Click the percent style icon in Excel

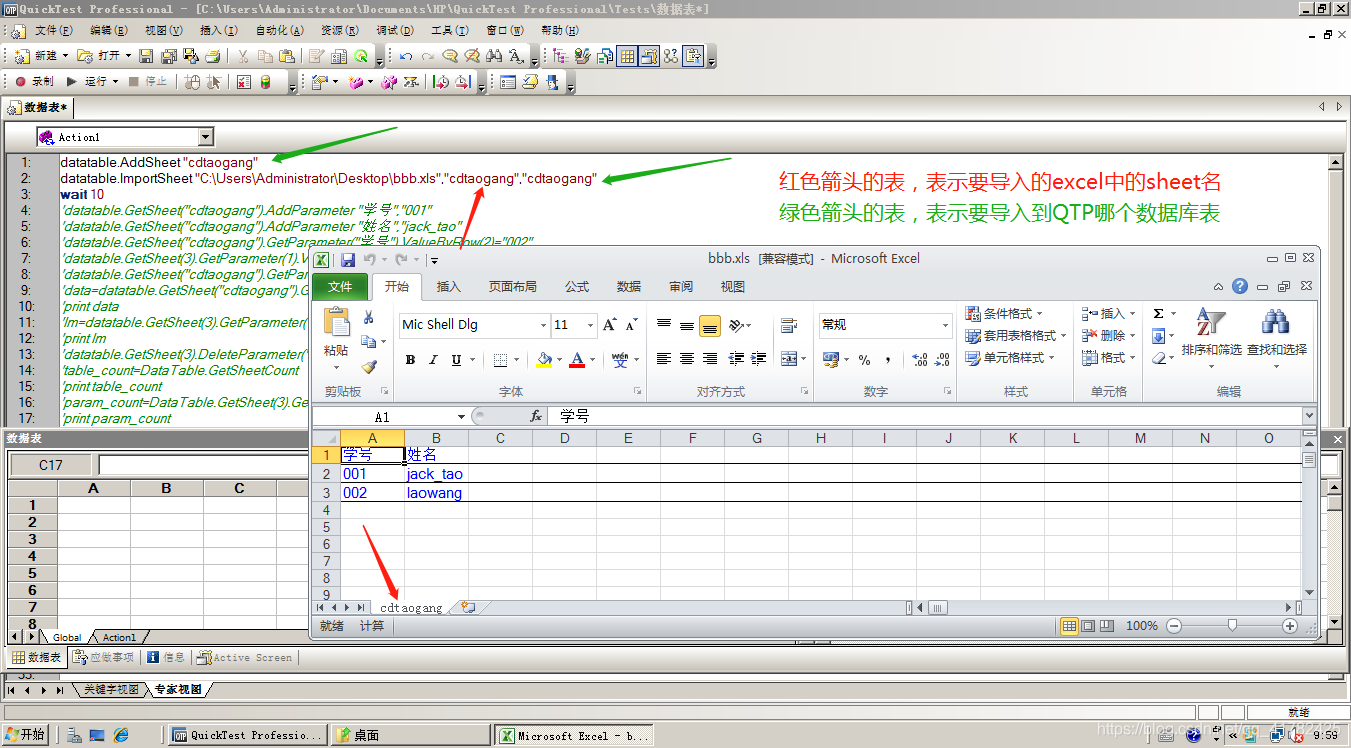click(865, 360)
